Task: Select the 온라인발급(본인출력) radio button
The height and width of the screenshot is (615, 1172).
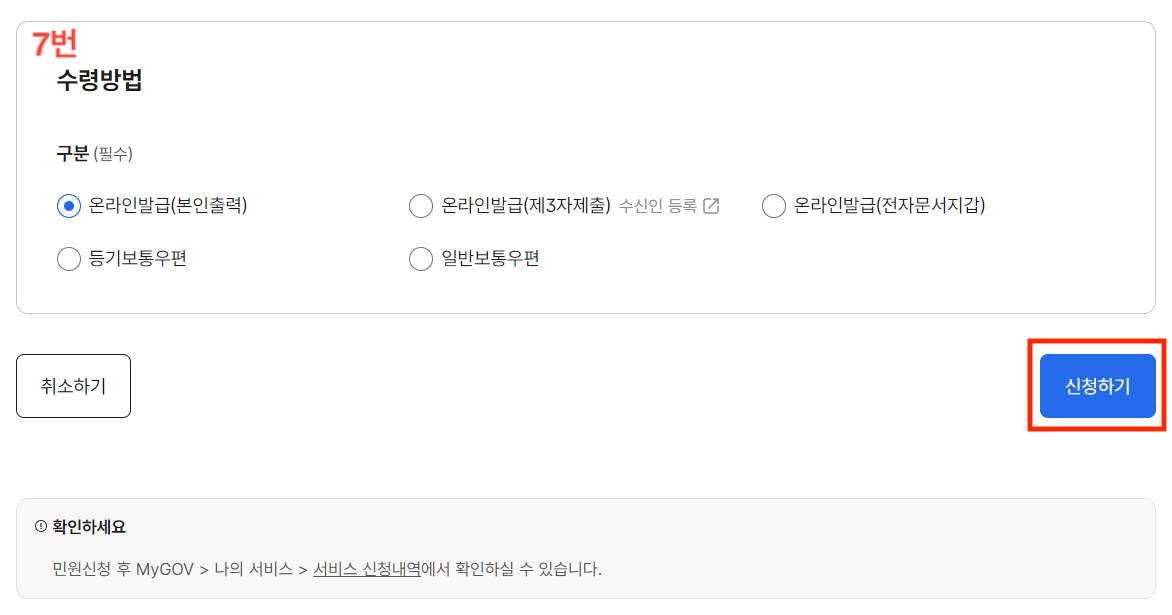Action: (x=67, y=205)
